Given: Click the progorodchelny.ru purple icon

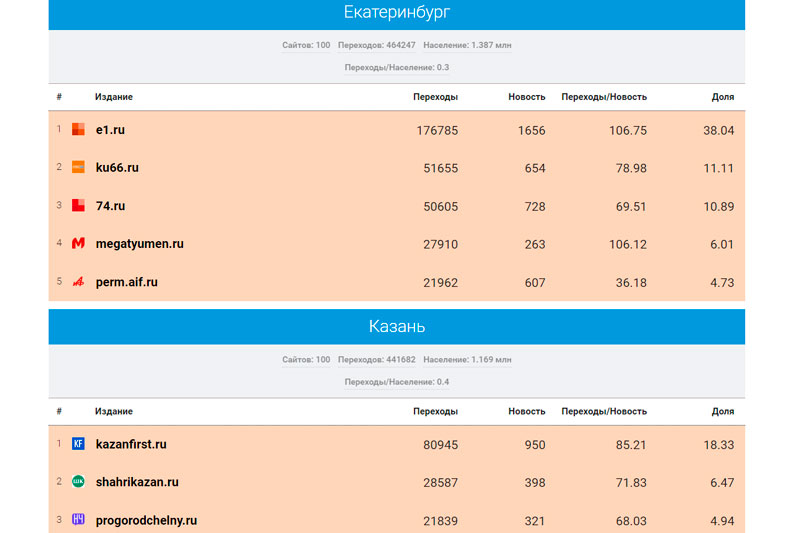Looking at the screenshot, I should coord(78,520).
